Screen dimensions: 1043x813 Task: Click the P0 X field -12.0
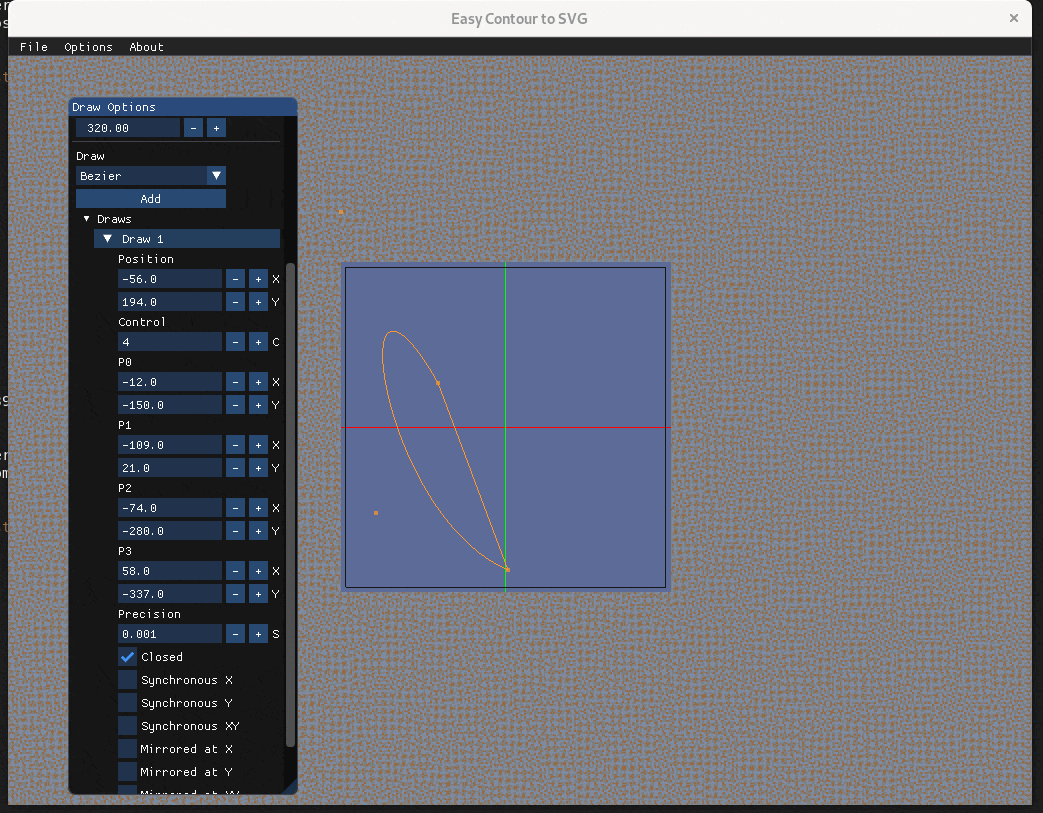[170, 382]
